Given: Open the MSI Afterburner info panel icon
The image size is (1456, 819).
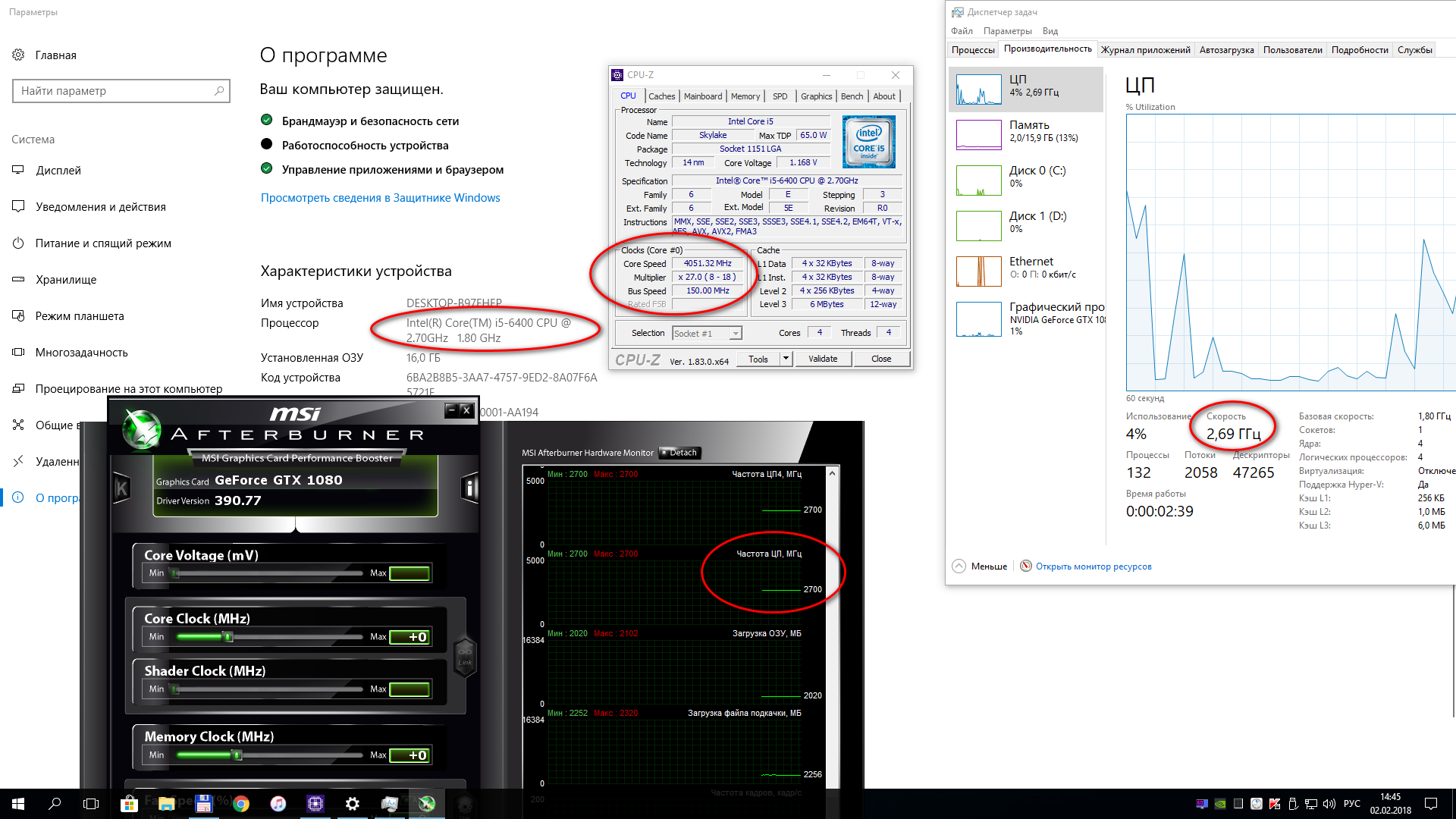Looking at the screenshot, I should point(469,488).
